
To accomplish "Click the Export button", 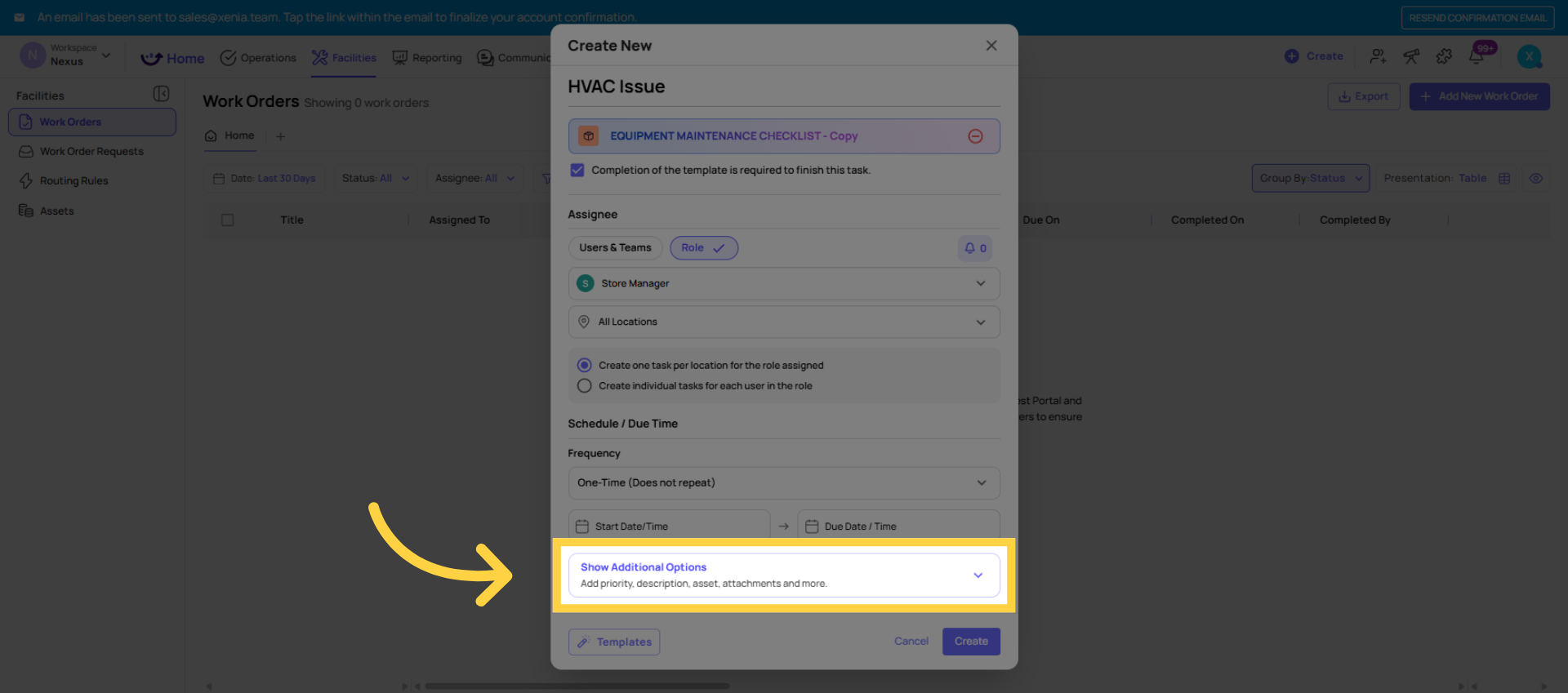I will pos(1364,96).
